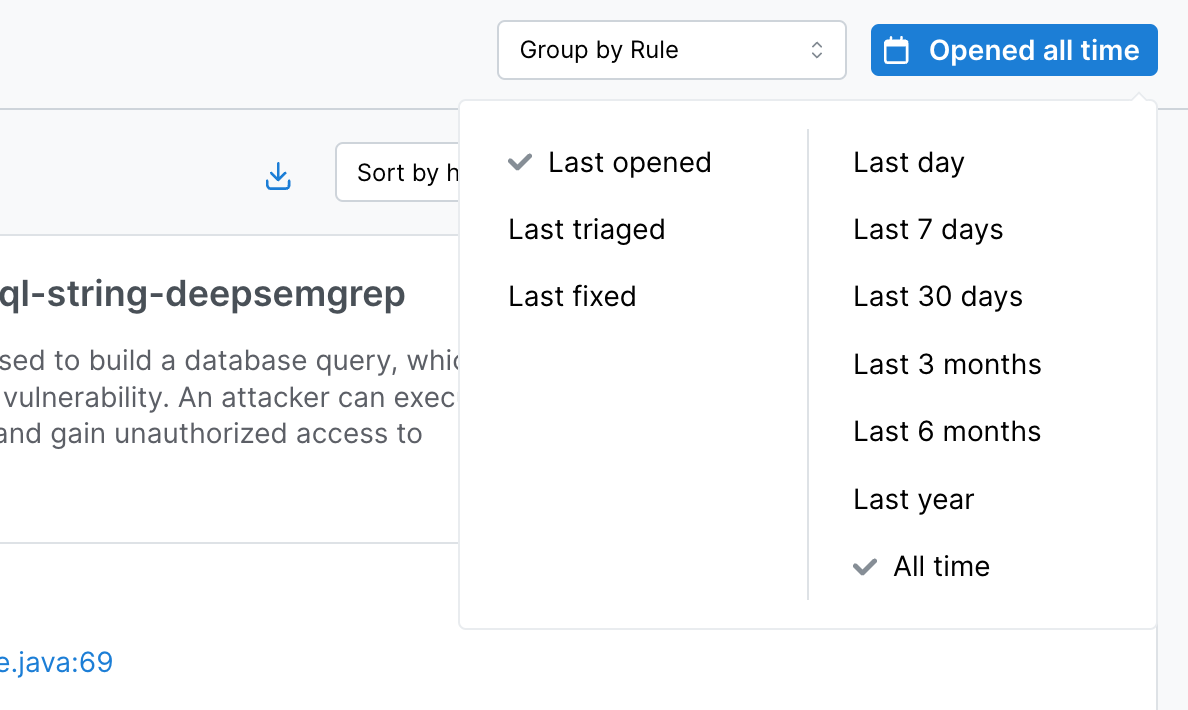Click the unauthorized access description line
The image size is (1188, 710).
[210, 434]
